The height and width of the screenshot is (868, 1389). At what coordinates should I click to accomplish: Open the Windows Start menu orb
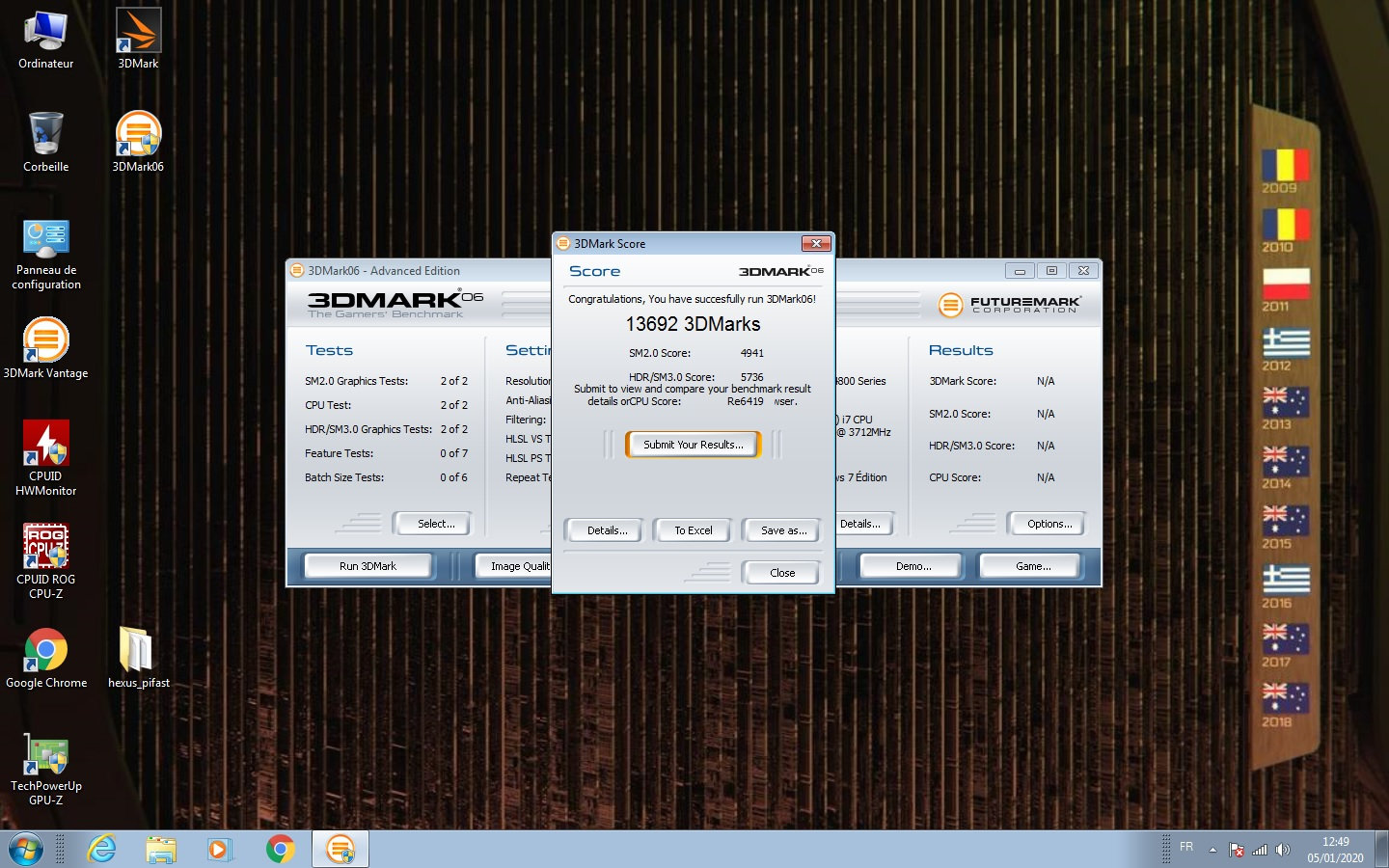(x=26, y=849)
